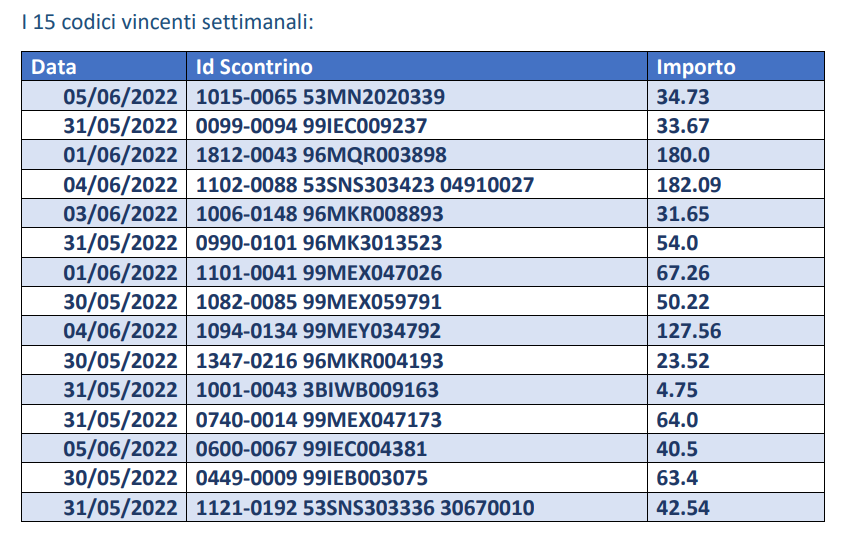Select amount 67.26
This screenshot has height=537, width=844.
click(683, 273)
